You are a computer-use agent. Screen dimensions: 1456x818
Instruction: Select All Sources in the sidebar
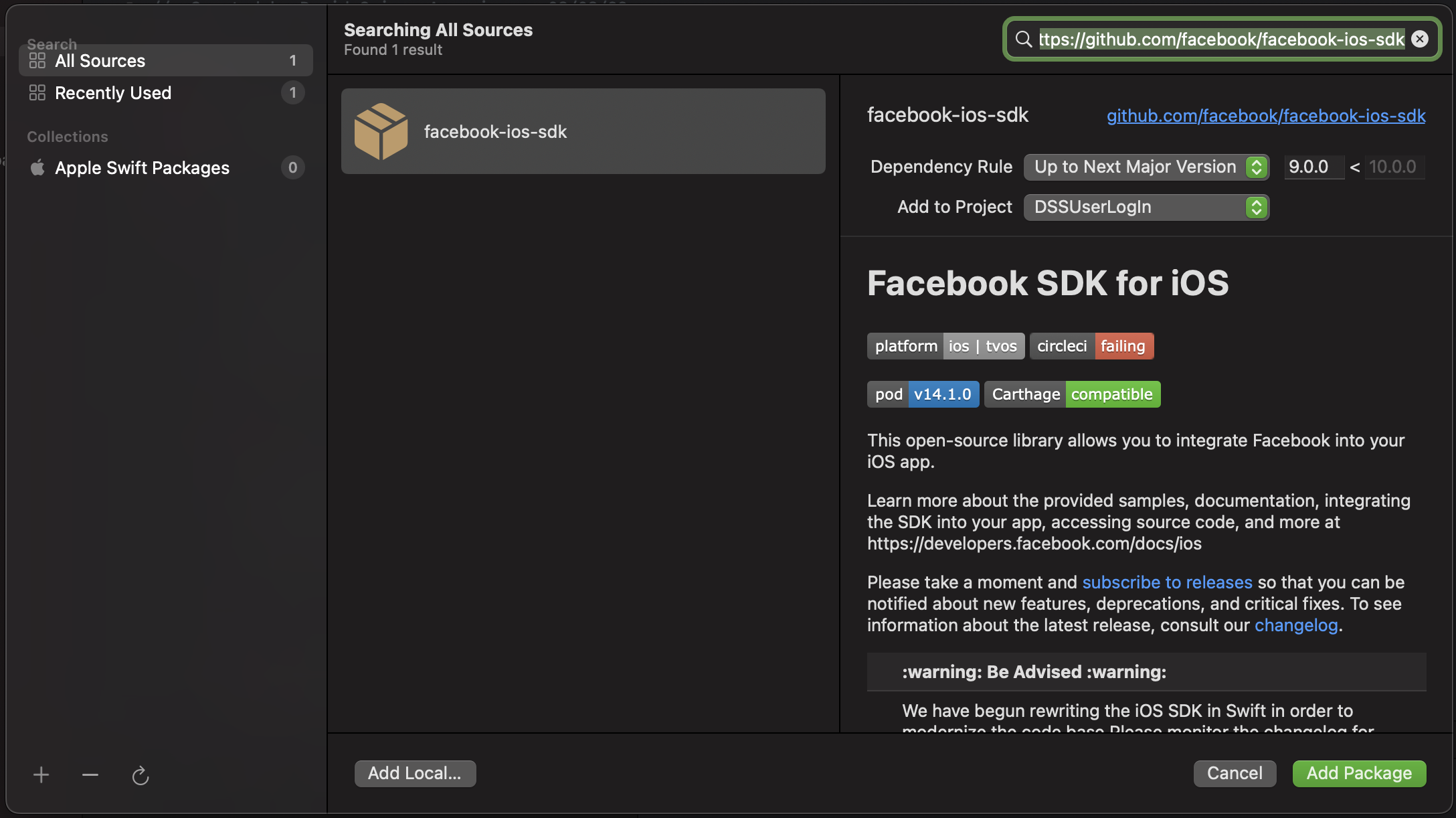(x=166, y=60)
